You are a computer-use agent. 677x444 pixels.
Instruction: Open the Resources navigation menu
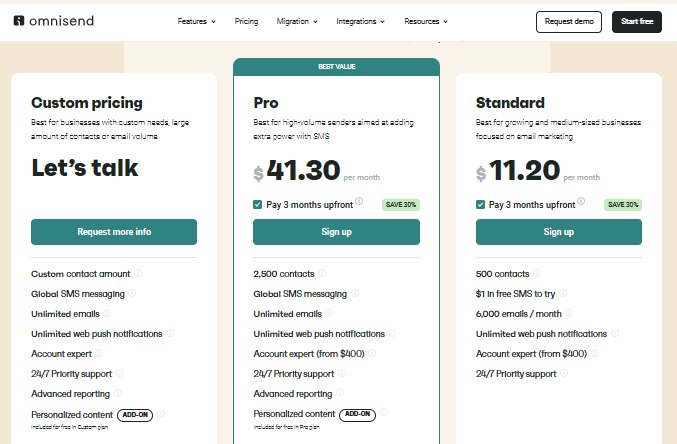(426, 21)
